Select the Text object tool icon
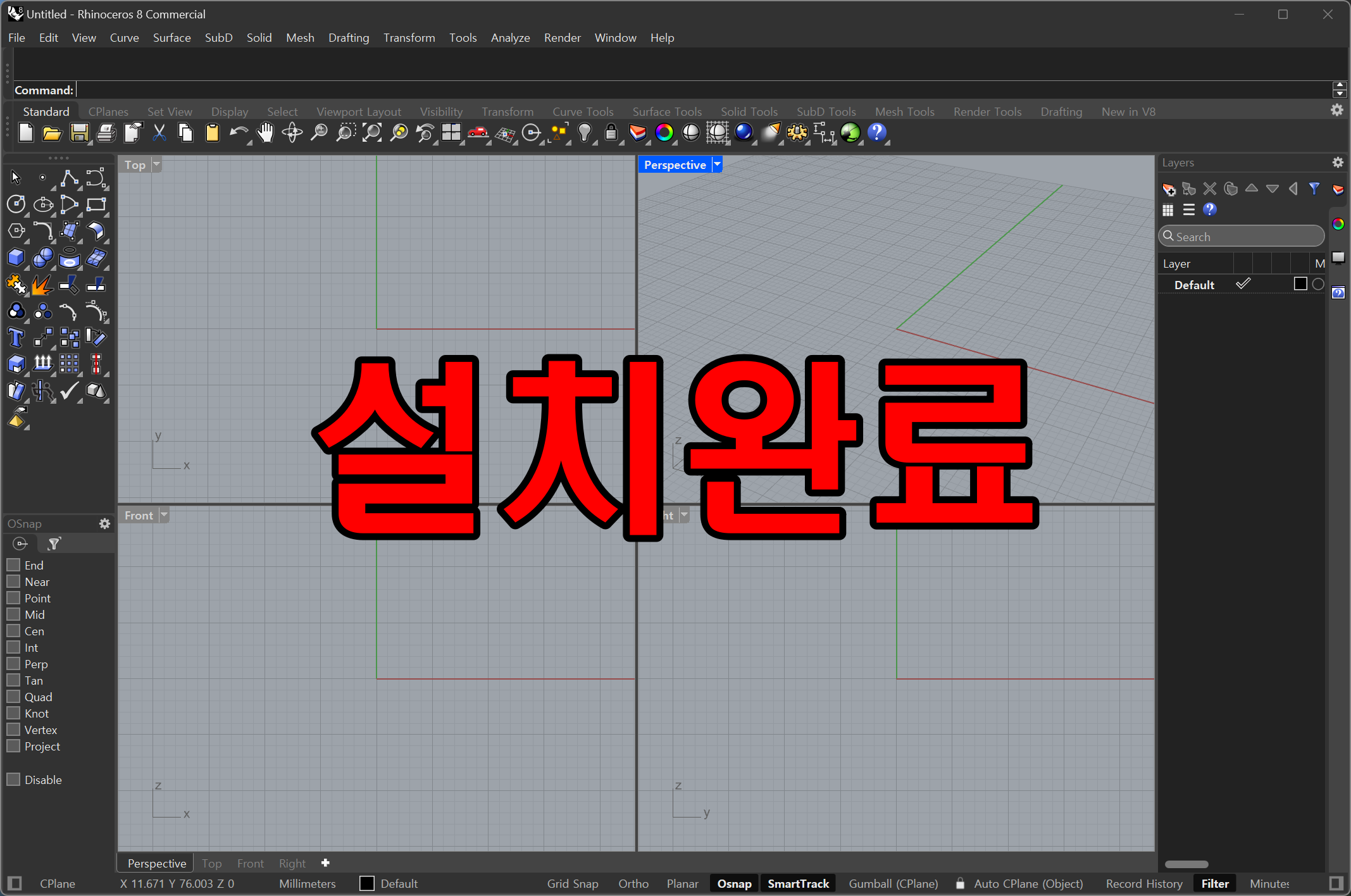Image resolution: width=1351 pixels, height=896 pixels. [x=16, y=338]
